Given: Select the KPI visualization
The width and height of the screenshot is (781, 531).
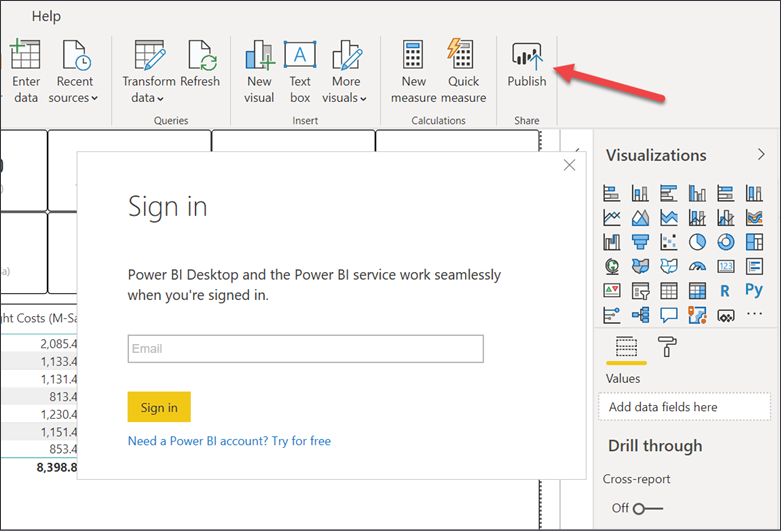Looking at the screenshot, I should 612,290.
